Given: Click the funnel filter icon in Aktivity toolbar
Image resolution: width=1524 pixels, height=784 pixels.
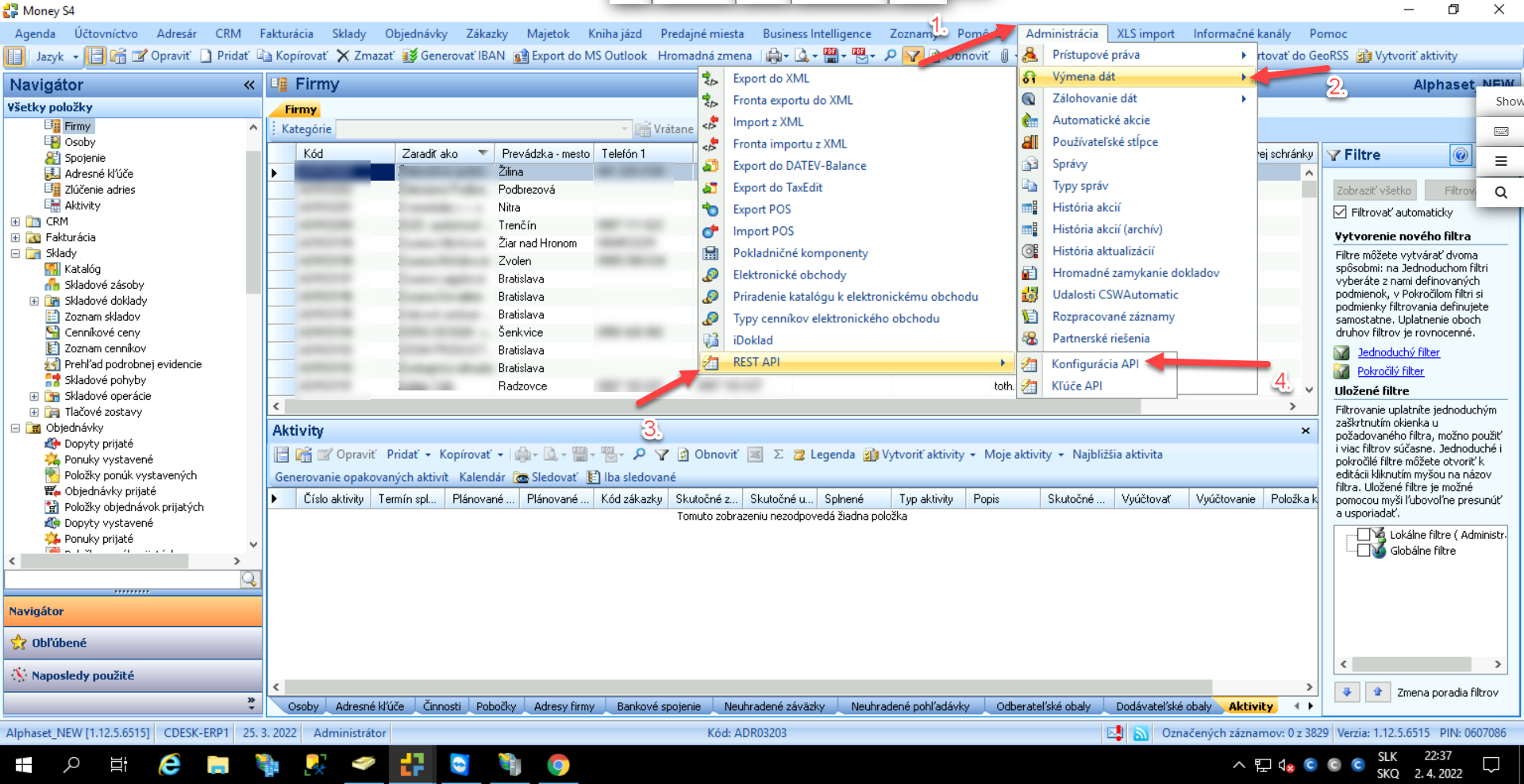Looking at the screenshot, I should (x=662, y=455).
